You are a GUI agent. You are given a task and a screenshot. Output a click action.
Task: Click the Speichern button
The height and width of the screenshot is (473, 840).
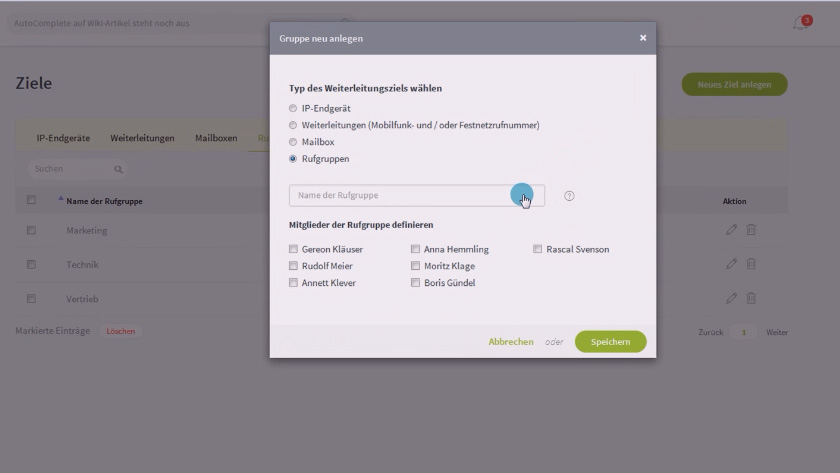[x=611, y=342]
